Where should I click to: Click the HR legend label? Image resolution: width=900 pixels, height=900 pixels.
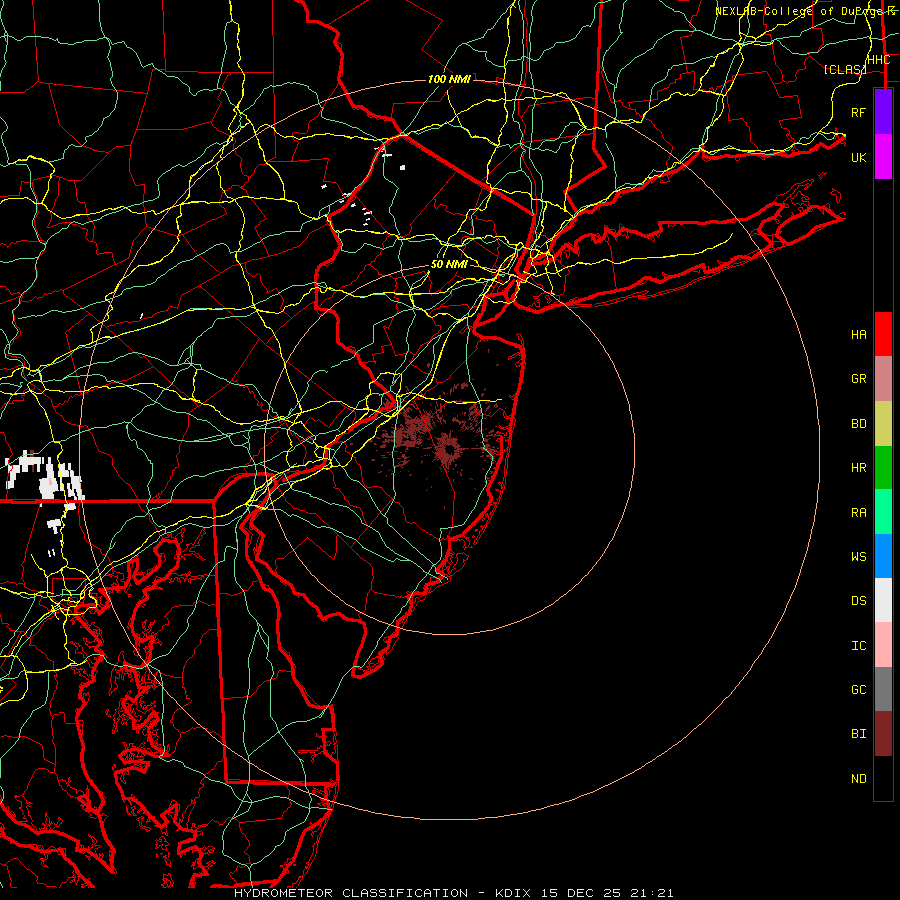(x=859, y=468)
